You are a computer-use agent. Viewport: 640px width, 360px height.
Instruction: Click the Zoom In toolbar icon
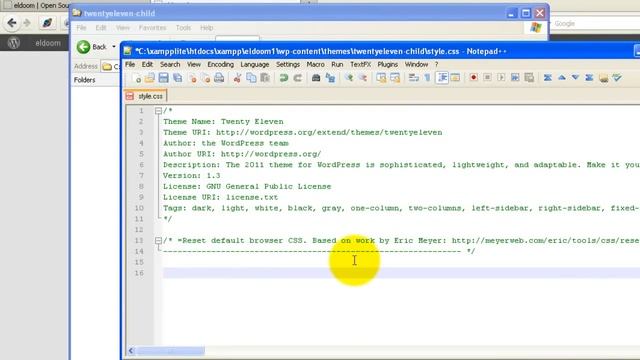349,78
